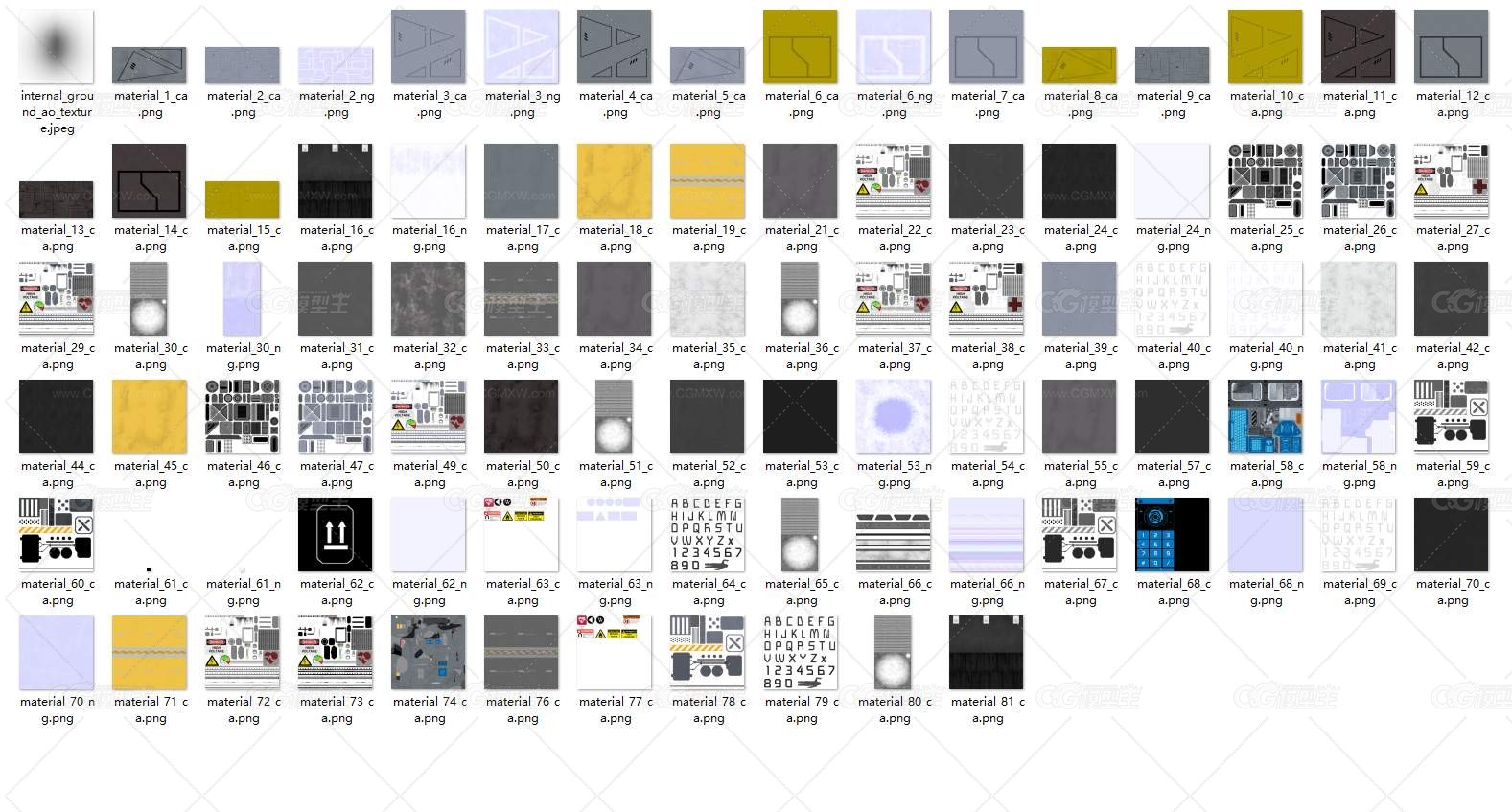Screen dimensions: 1512x812
Task: Open material_35_ca.png marble texture thumbnail
Action: click(x=708, y=298)
